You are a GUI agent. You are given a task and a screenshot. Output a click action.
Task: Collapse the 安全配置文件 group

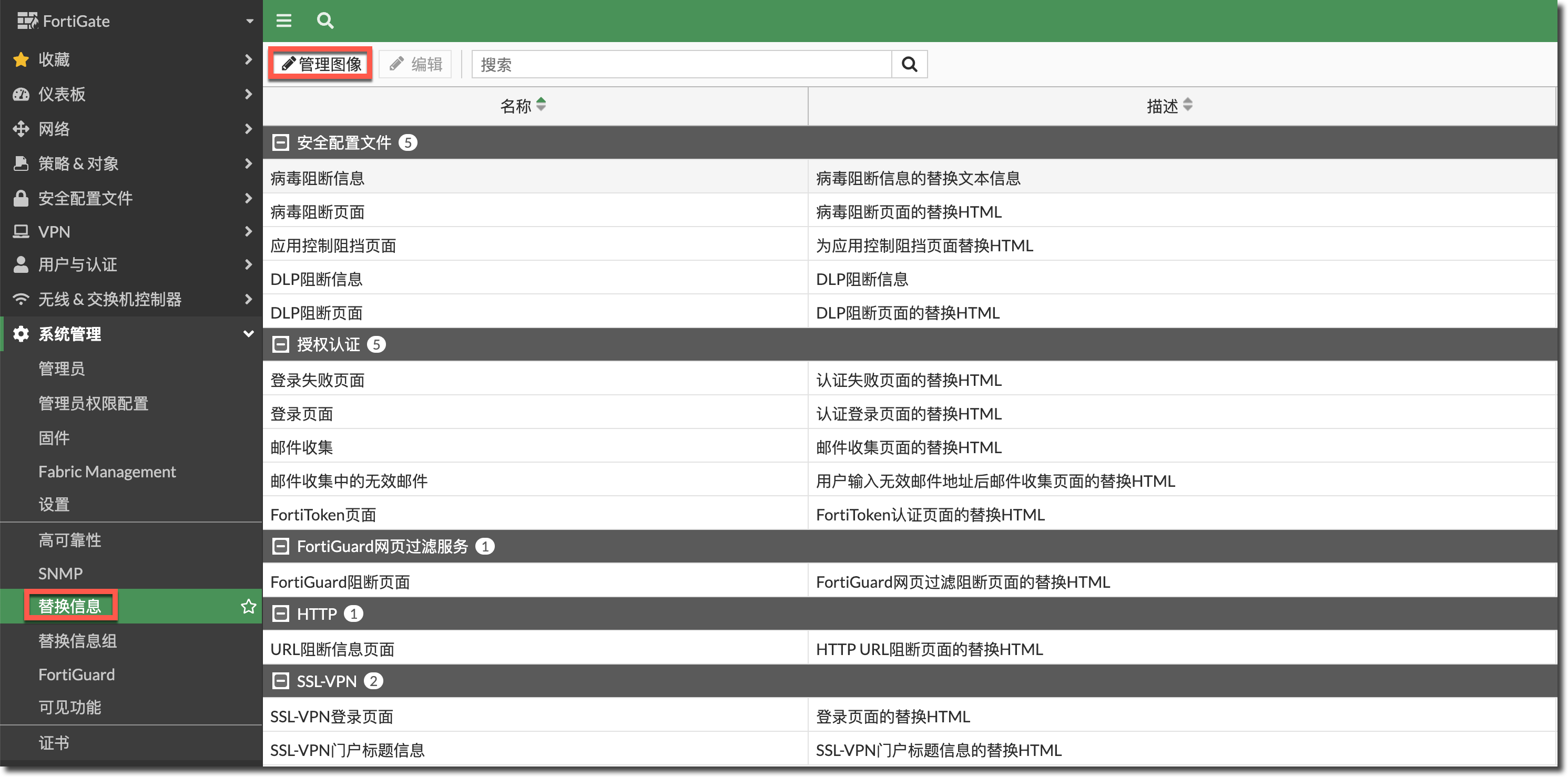click(x=281, y=142)
